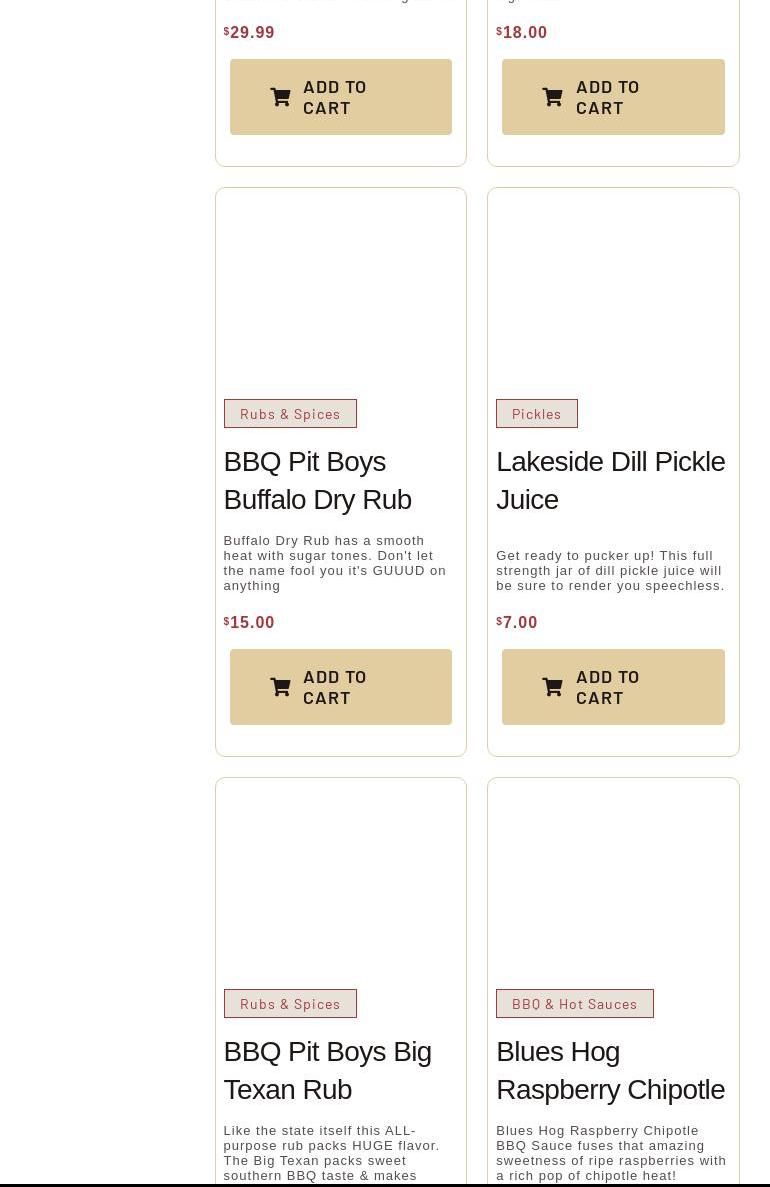Click the $15.00 price of Buffalo Dry Rub
770x1187 pixels.
[x=251, y=622]
